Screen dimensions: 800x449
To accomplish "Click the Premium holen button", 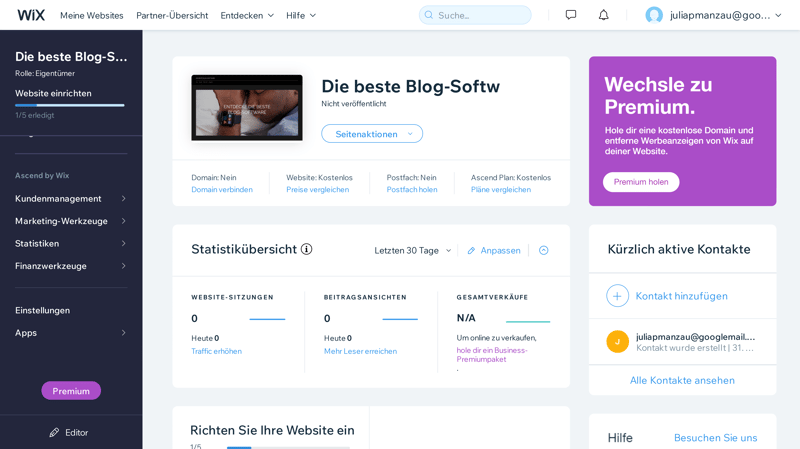I will tap(641, 182).
